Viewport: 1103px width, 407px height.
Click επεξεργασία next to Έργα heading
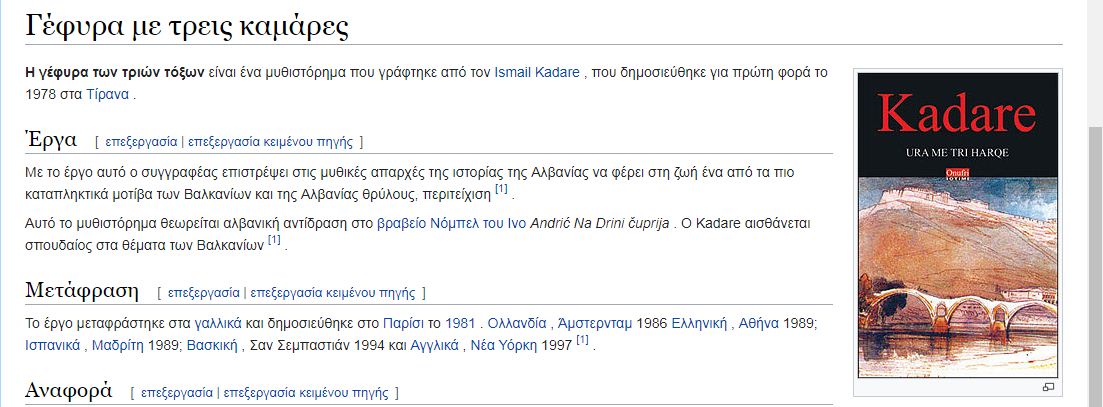tap(141, 141)
